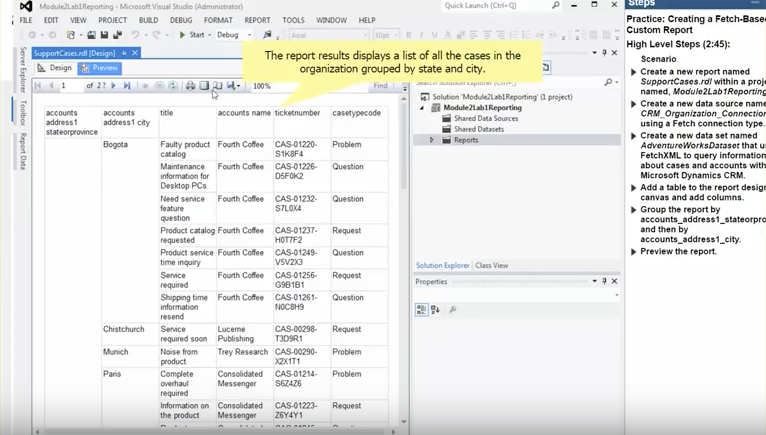The image size is (766, 435).
Task: Open the Report Data side tab
Action: tap(23, 151)
